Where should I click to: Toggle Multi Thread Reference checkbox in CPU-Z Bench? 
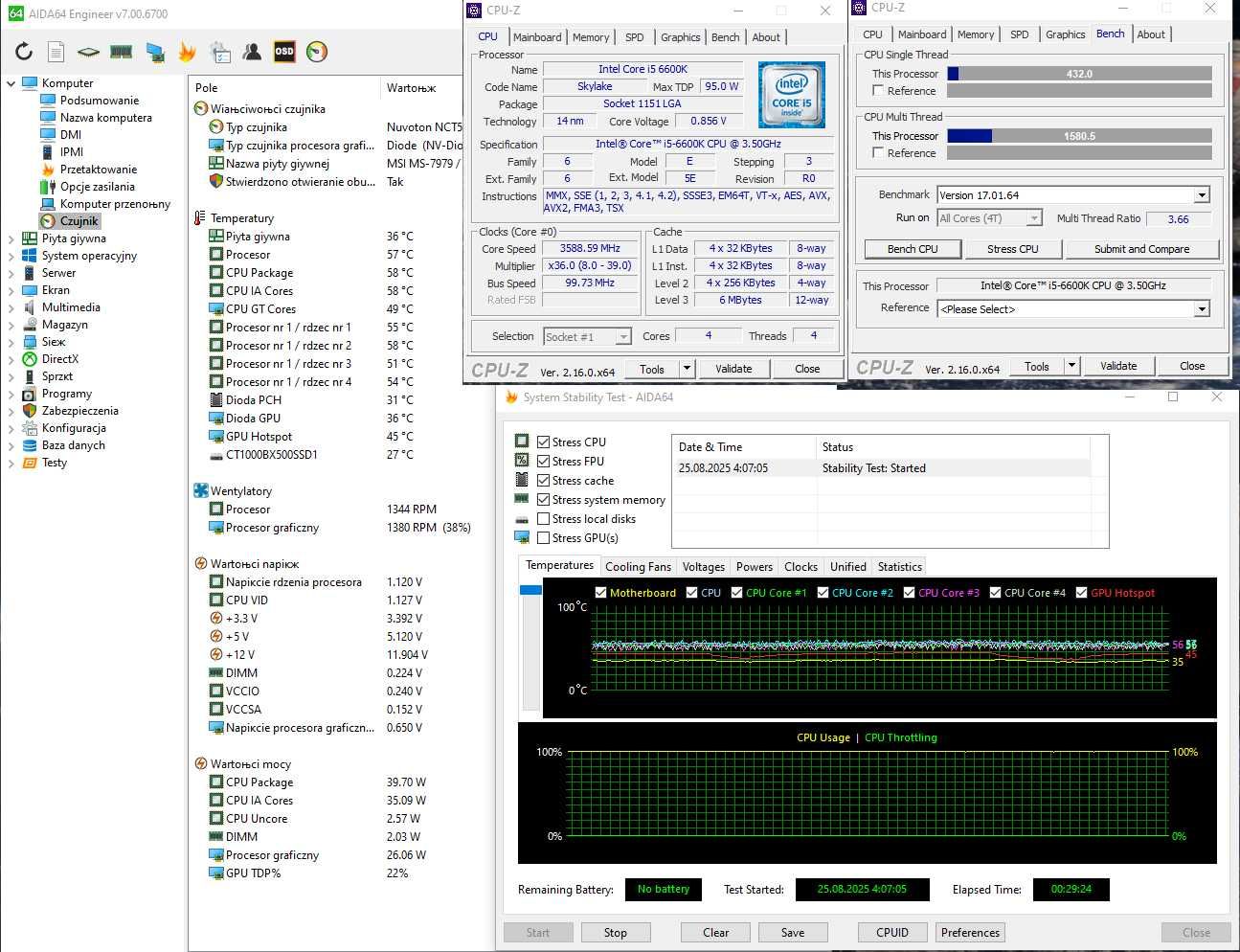coord(878,152)
